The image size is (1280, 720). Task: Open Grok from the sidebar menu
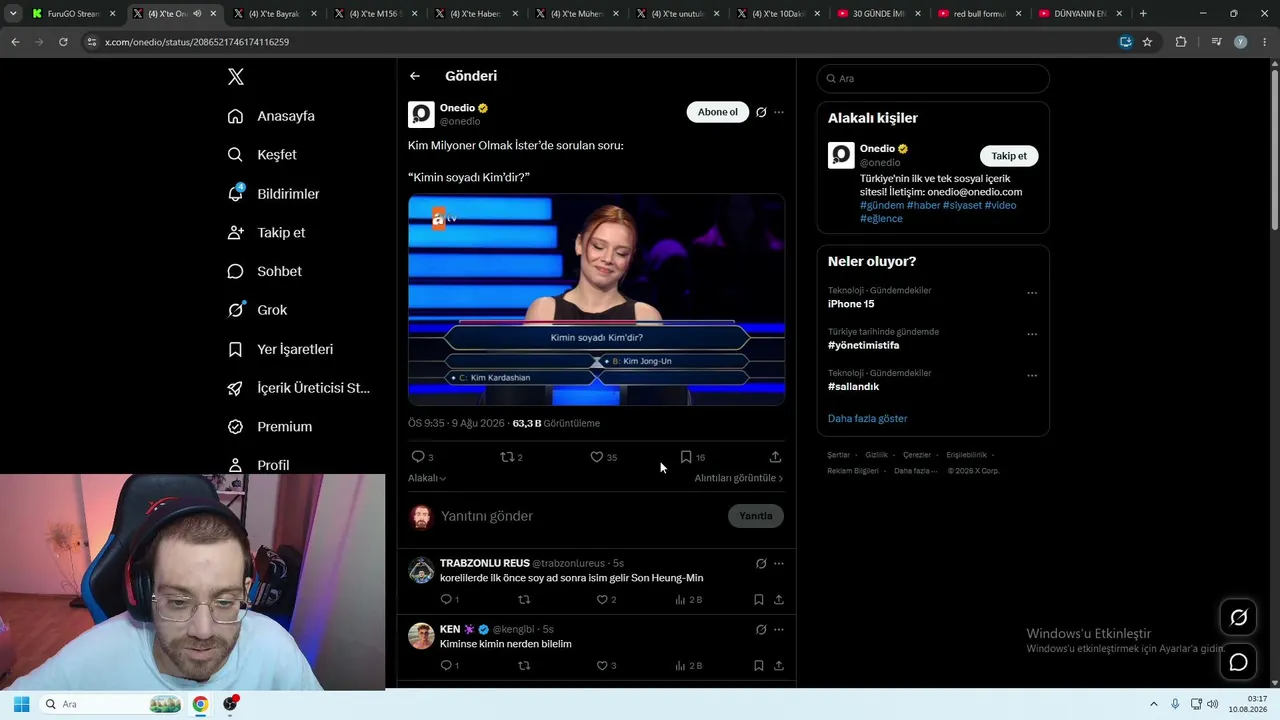coord(257,310)
